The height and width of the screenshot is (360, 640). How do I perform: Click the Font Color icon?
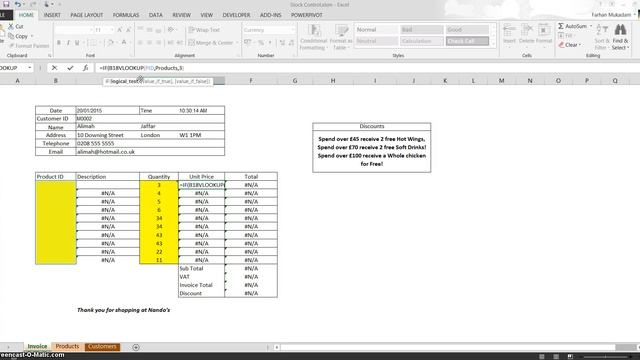(x=124, y=42)
